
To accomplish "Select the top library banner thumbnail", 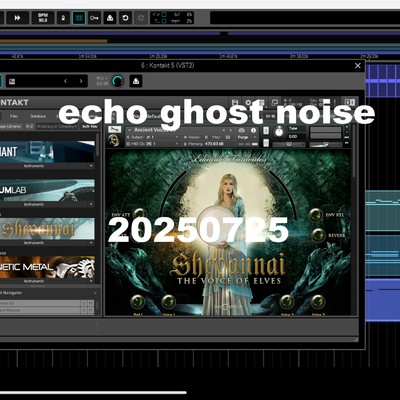I will (47, 152).
